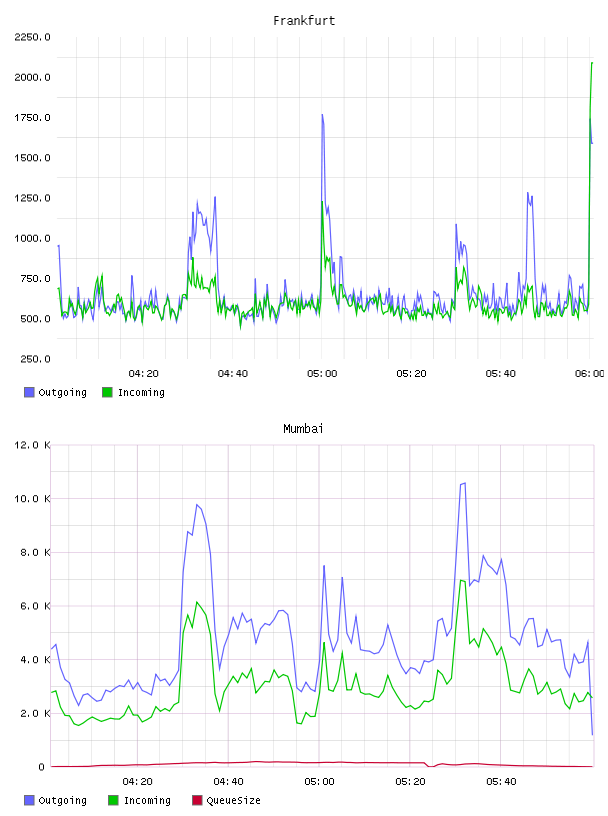The image size is (608, 816).
Task: Click the 2000.0 y-axis label in Frankfurt chart
Action: pyautogui.click(x=32, y=78)
